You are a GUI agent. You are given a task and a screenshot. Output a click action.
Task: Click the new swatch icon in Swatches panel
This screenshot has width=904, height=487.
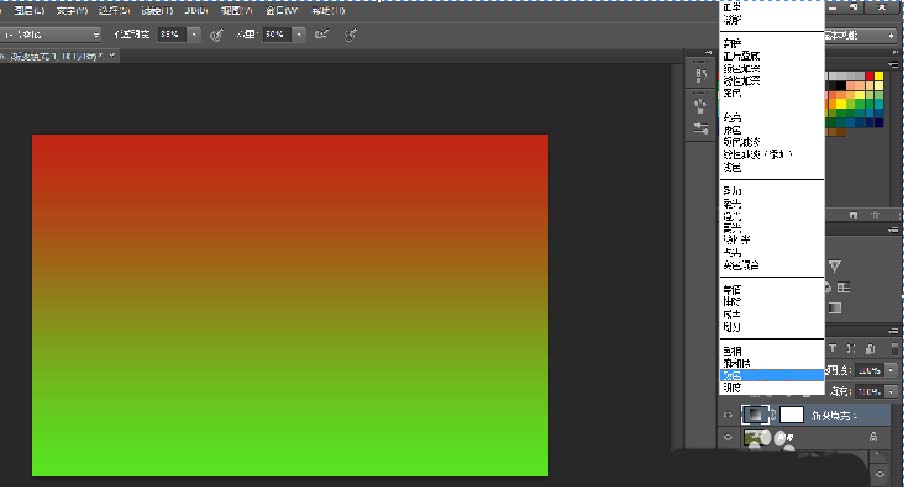pos(852,214)
